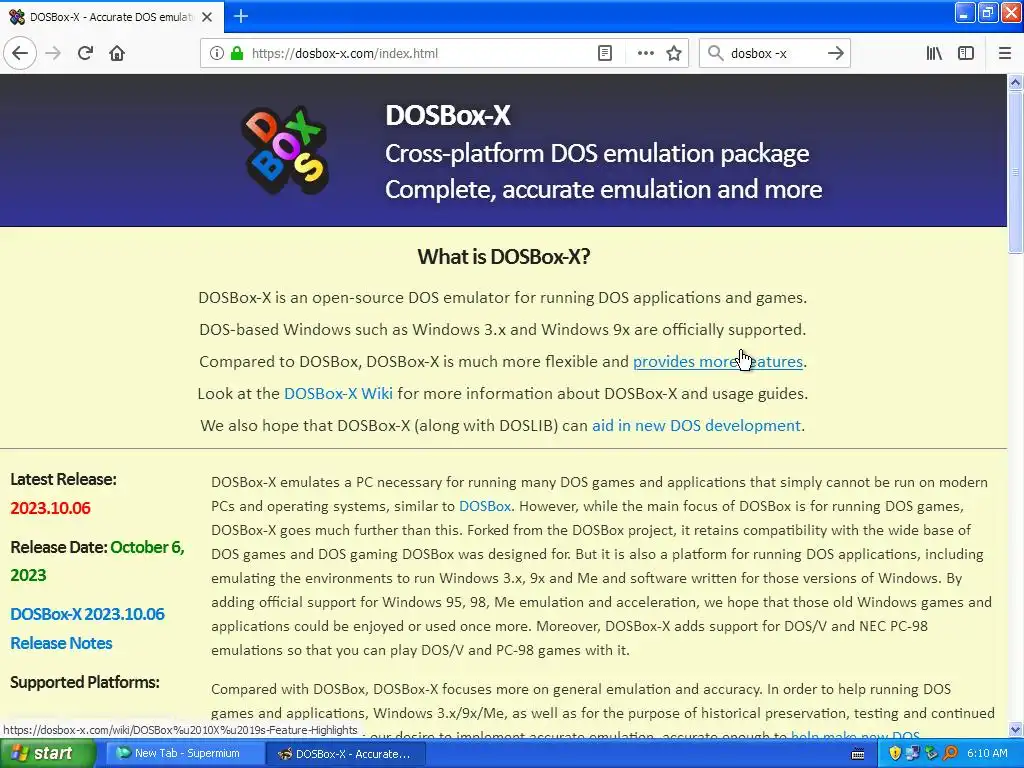Click the green 'October 6, 2023' release date
The image size is (1024, 768).
(97, 561)
